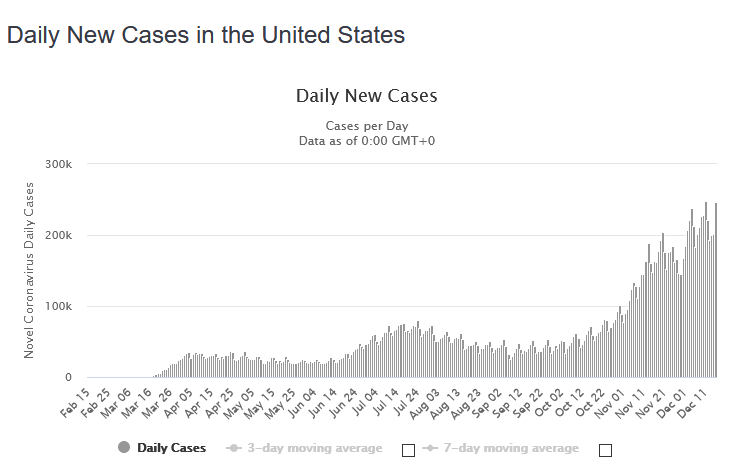Show the 3-day moving average series
This screenshot has width=733, height=476.
click(x=315, y=448)
